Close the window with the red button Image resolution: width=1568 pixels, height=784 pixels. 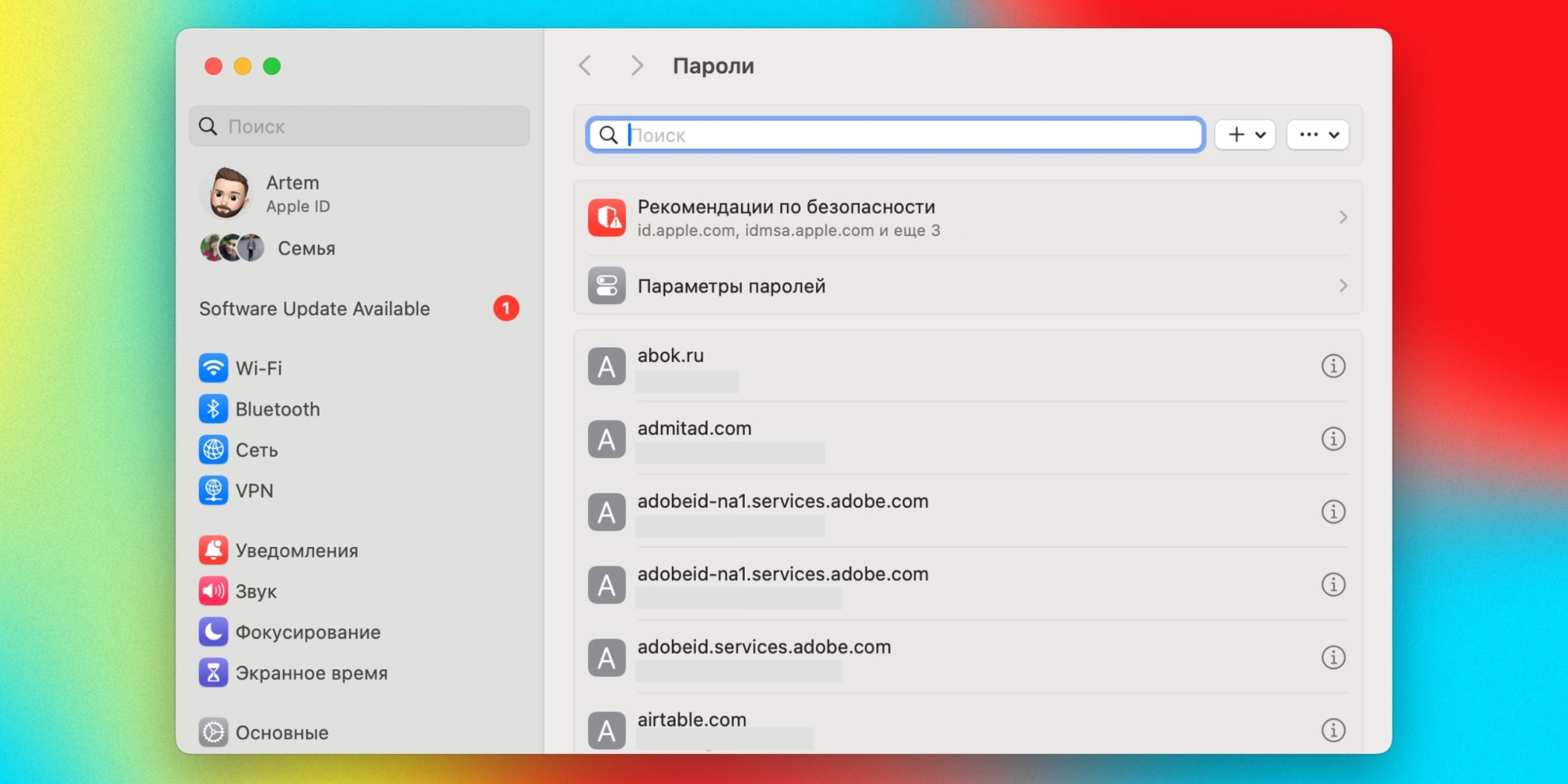tap(213, 66)
